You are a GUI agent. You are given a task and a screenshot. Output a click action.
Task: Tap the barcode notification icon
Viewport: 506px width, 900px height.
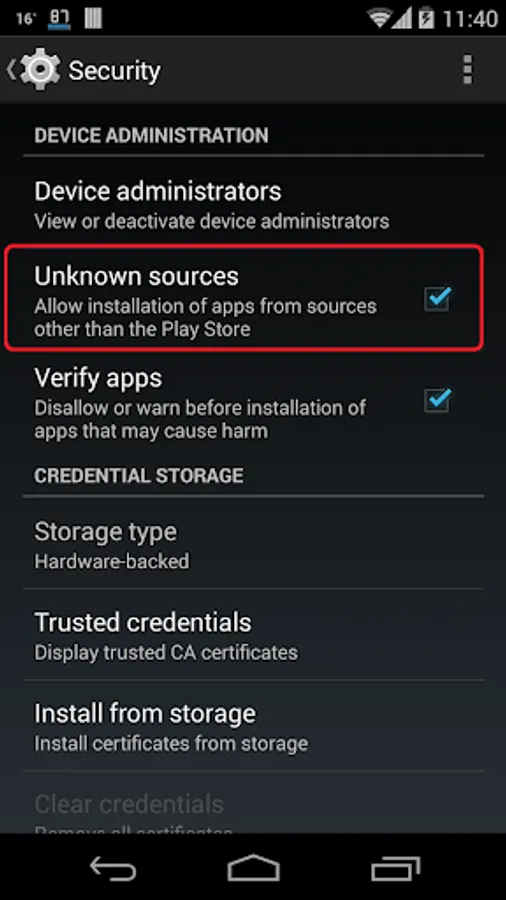[x=93, y=18]
